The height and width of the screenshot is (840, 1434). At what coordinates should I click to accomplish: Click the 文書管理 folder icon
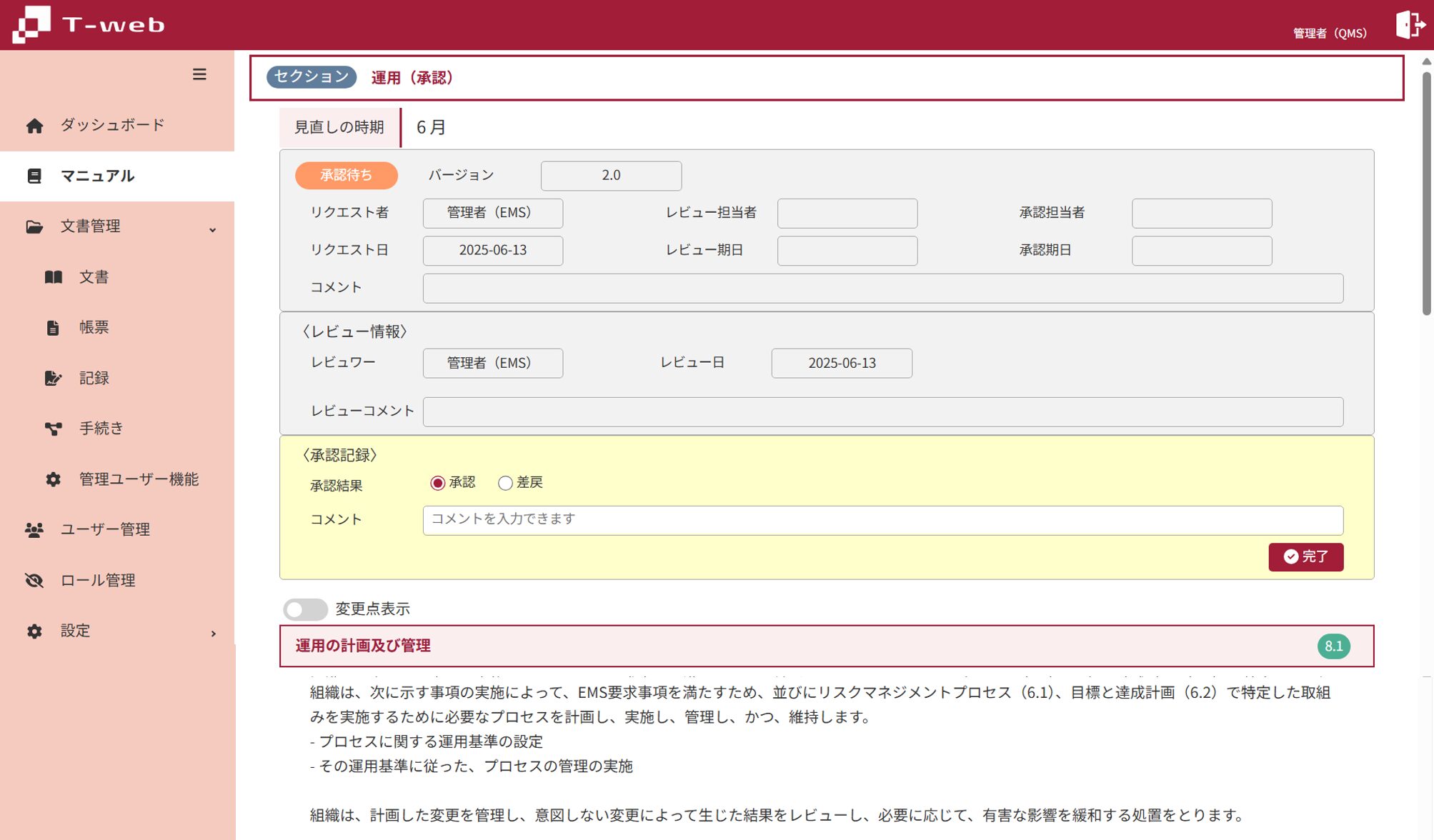tap(34, 226)
